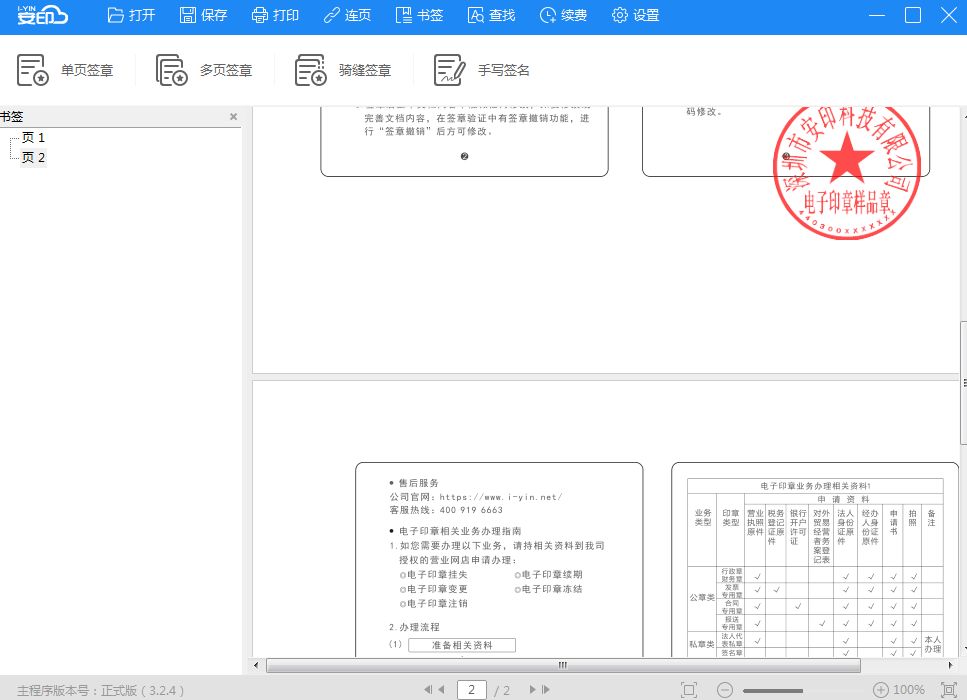The width and height of the screenshot is (967, 700).
Task: Choose the 手写签名 handwritten signature tool
Action: point(478,69)
